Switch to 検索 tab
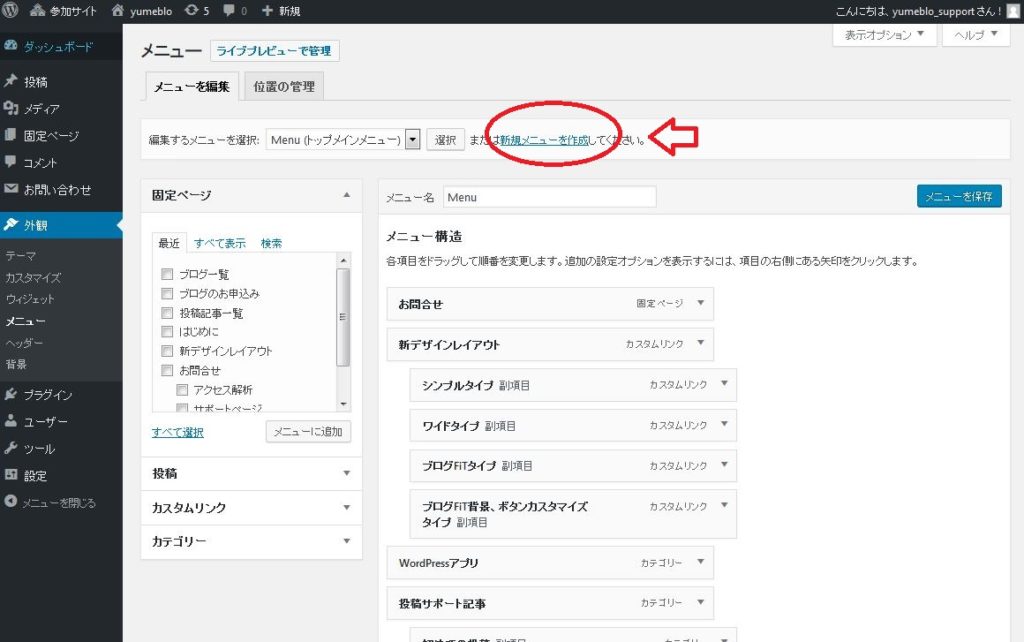Image resolution: width=1024 pixels, height=642 pixels. pyautogui.click(x=271, y=243)
